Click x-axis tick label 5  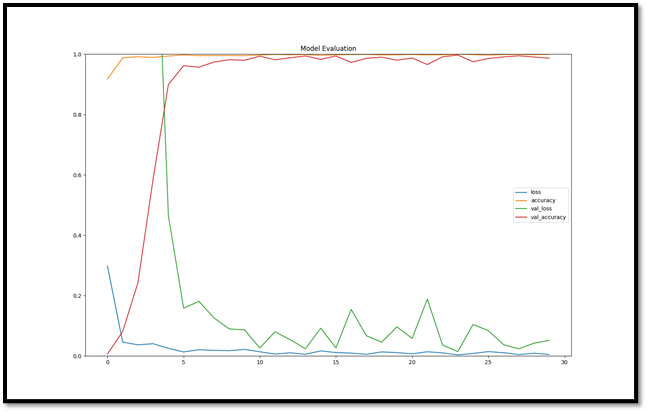click(x=184, y=363)
